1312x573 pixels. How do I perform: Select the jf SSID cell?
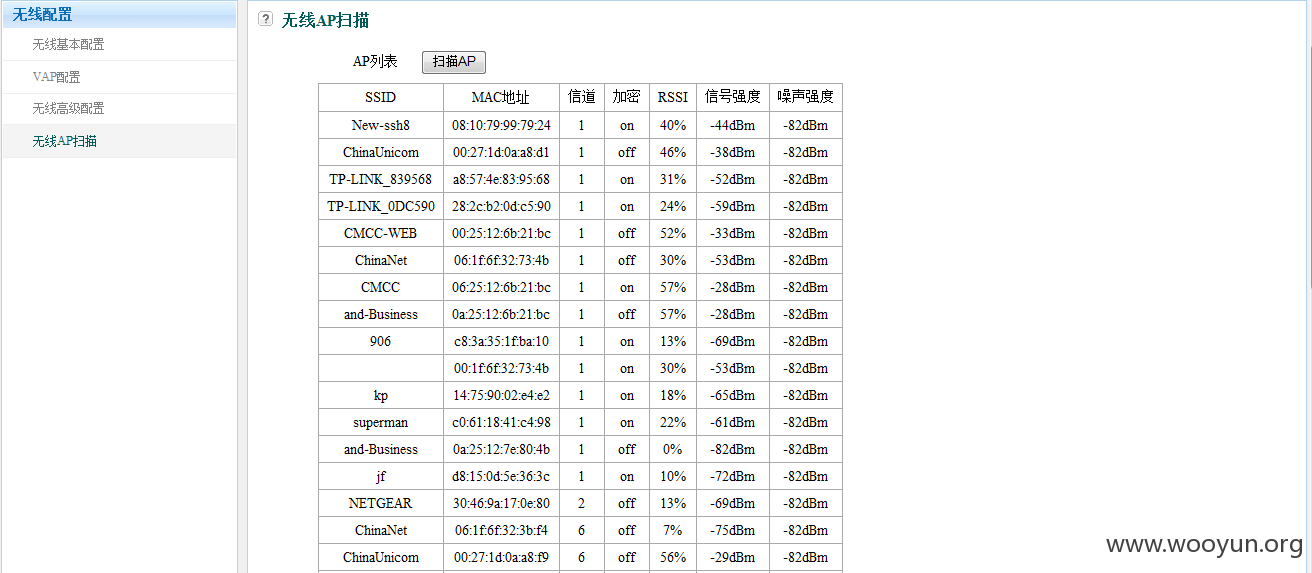tap(381, 476)
